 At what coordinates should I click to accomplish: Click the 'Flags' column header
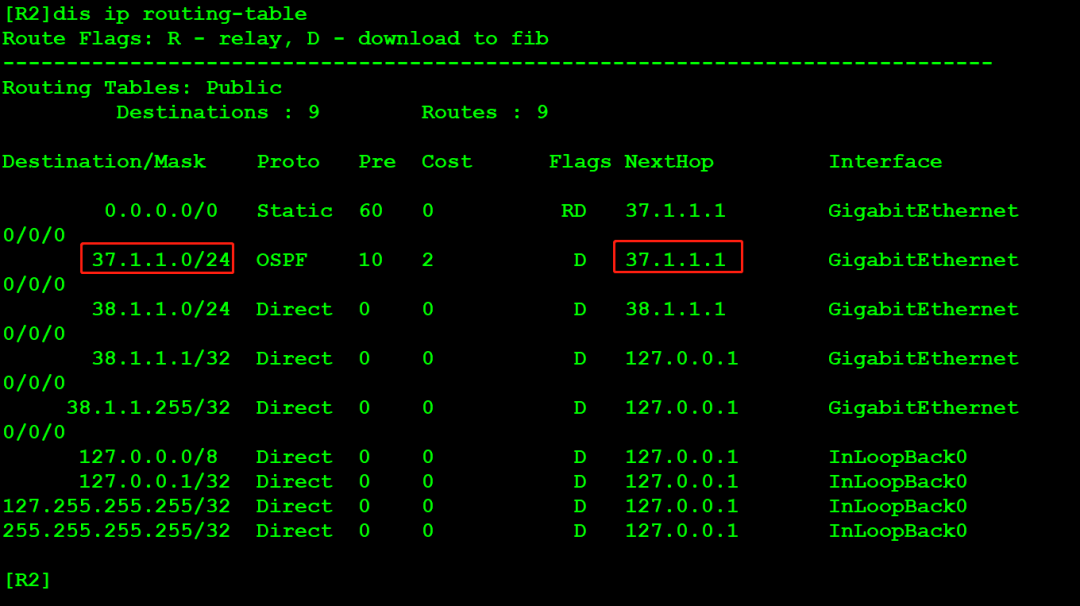(580, 162)
